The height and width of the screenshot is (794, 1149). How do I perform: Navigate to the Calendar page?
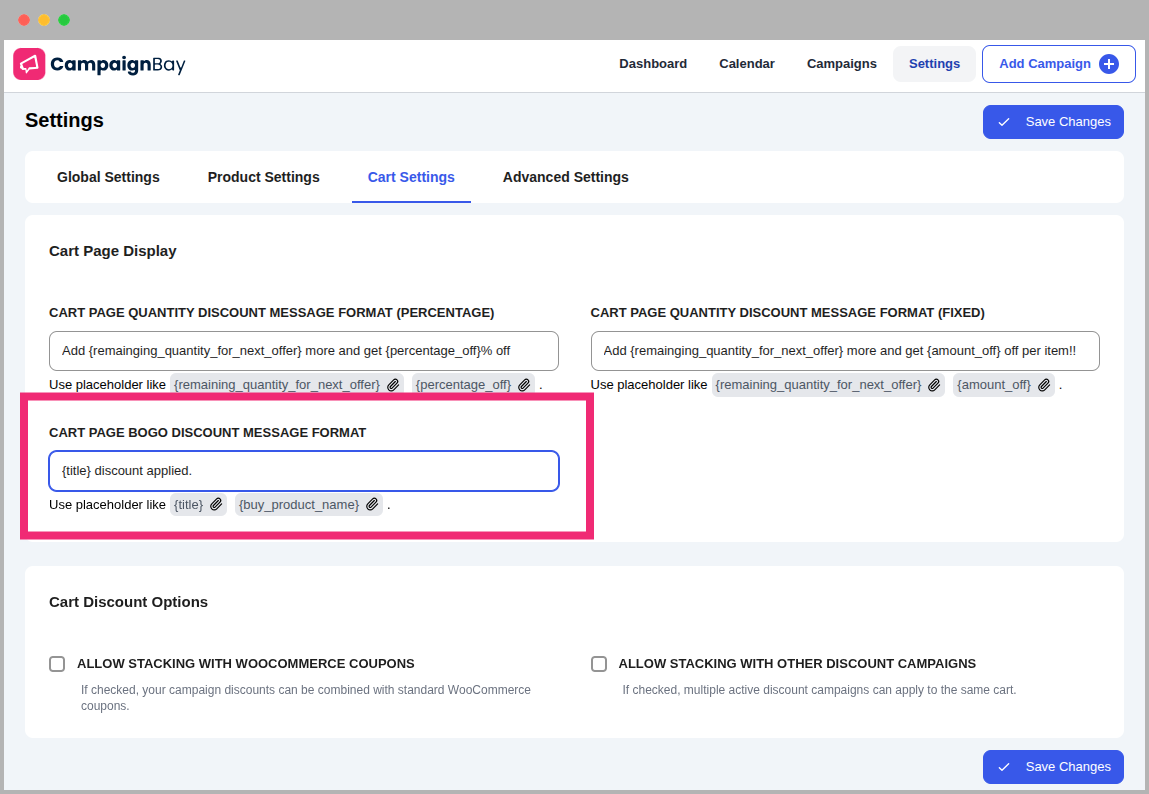[x=747, y=64]
